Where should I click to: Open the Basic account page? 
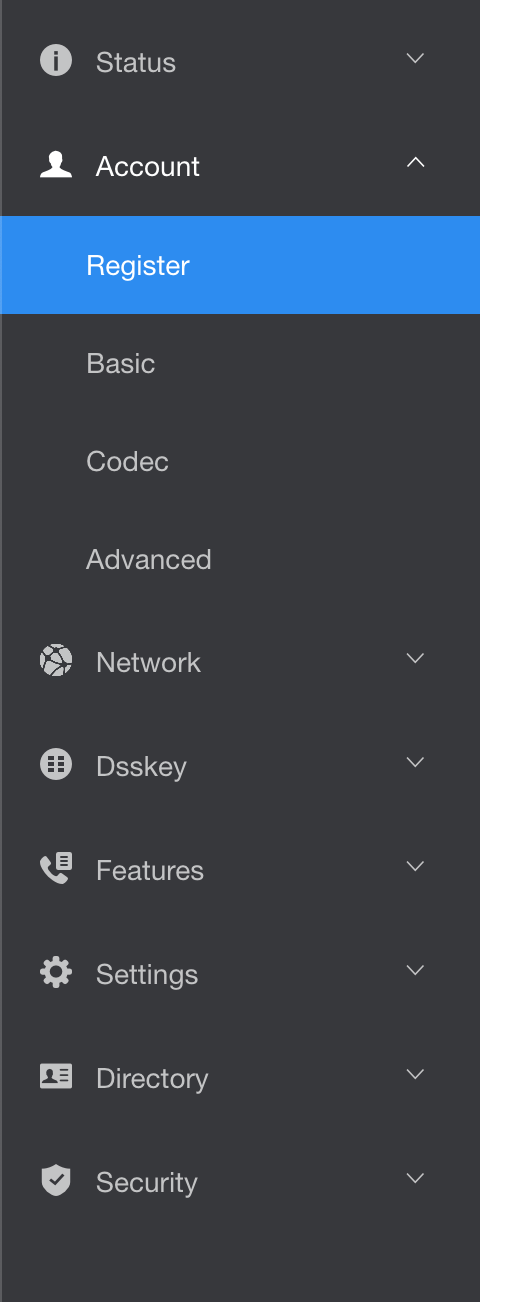240,363
